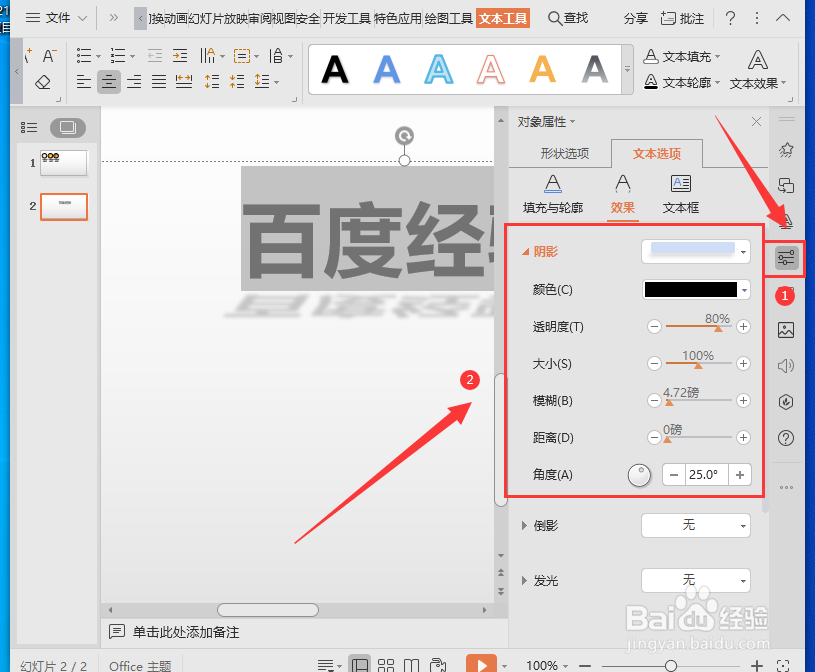Open 文本填充 text fill dropdown
815x672 pixels.
(682, 56)
